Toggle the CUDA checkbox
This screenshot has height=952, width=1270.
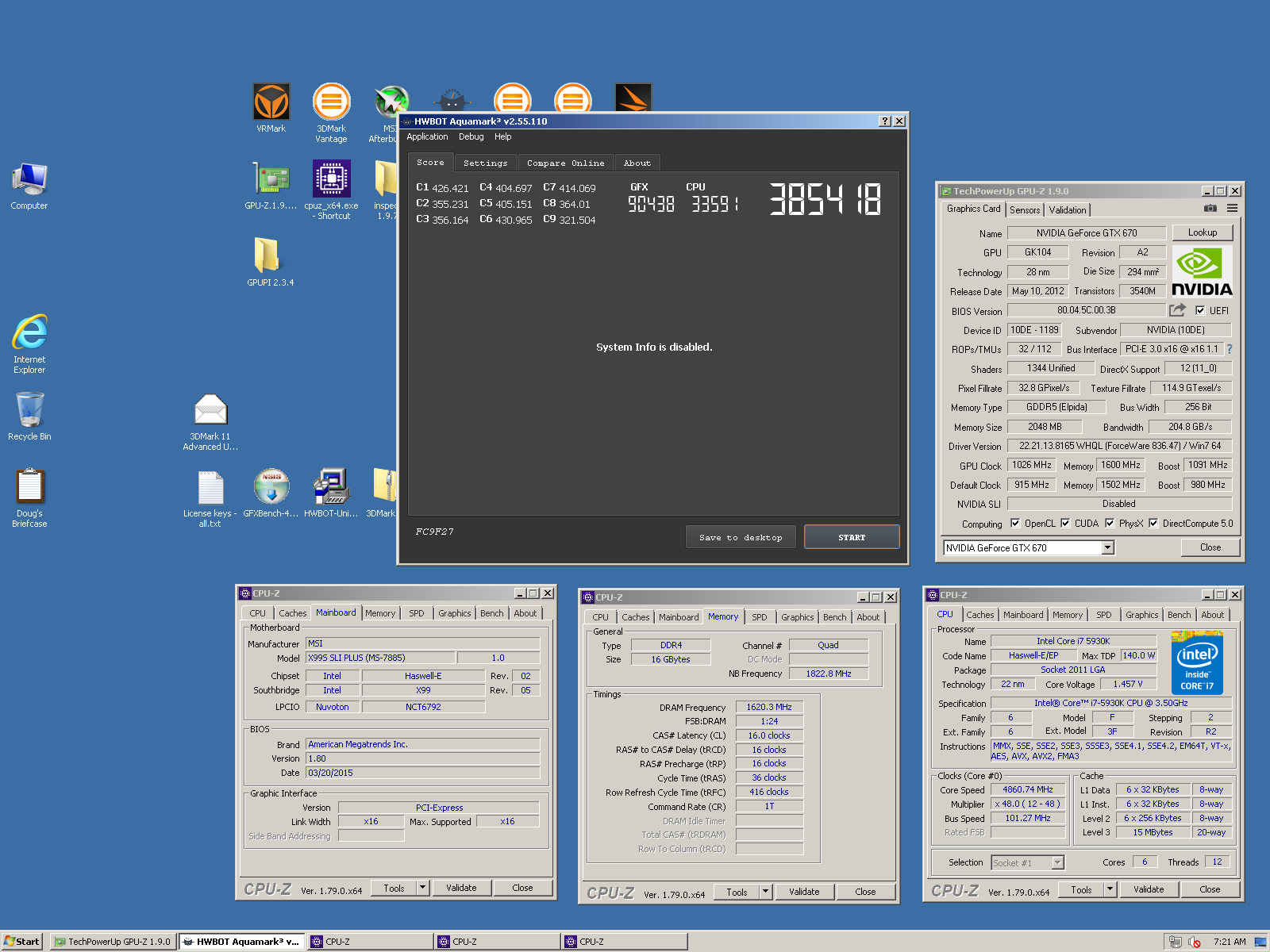tap(1065, 524)
